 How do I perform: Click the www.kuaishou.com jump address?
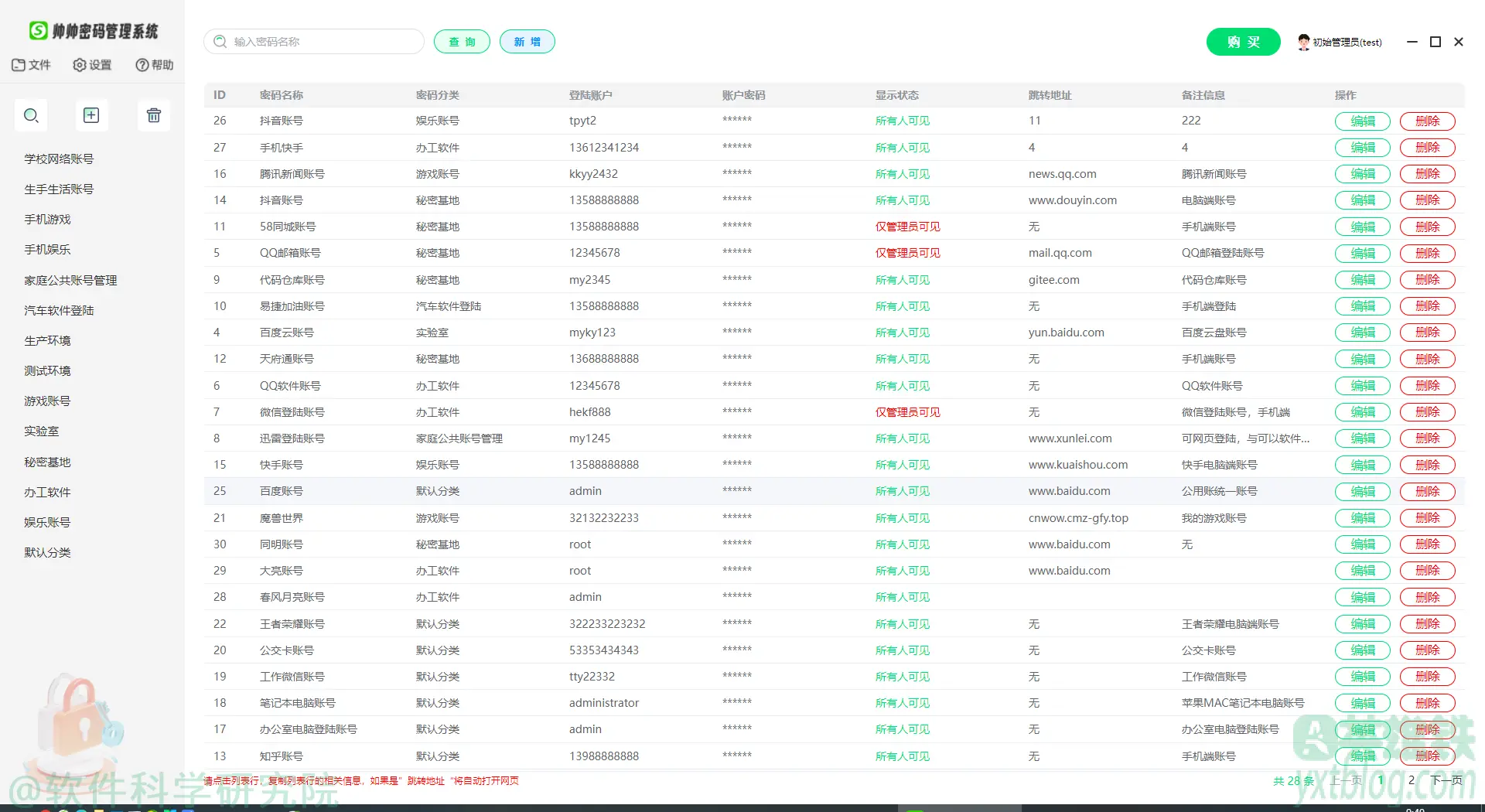pyautogui.click(x=1077, y=465)
